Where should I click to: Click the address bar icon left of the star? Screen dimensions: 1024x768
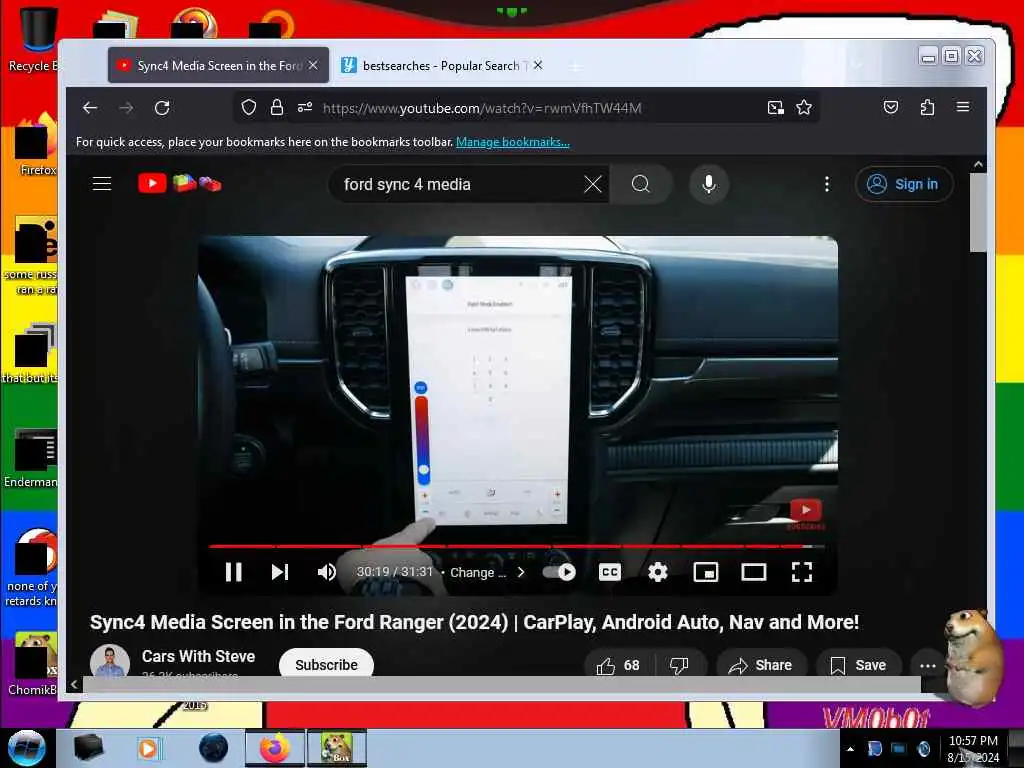[x=775, y=108]
